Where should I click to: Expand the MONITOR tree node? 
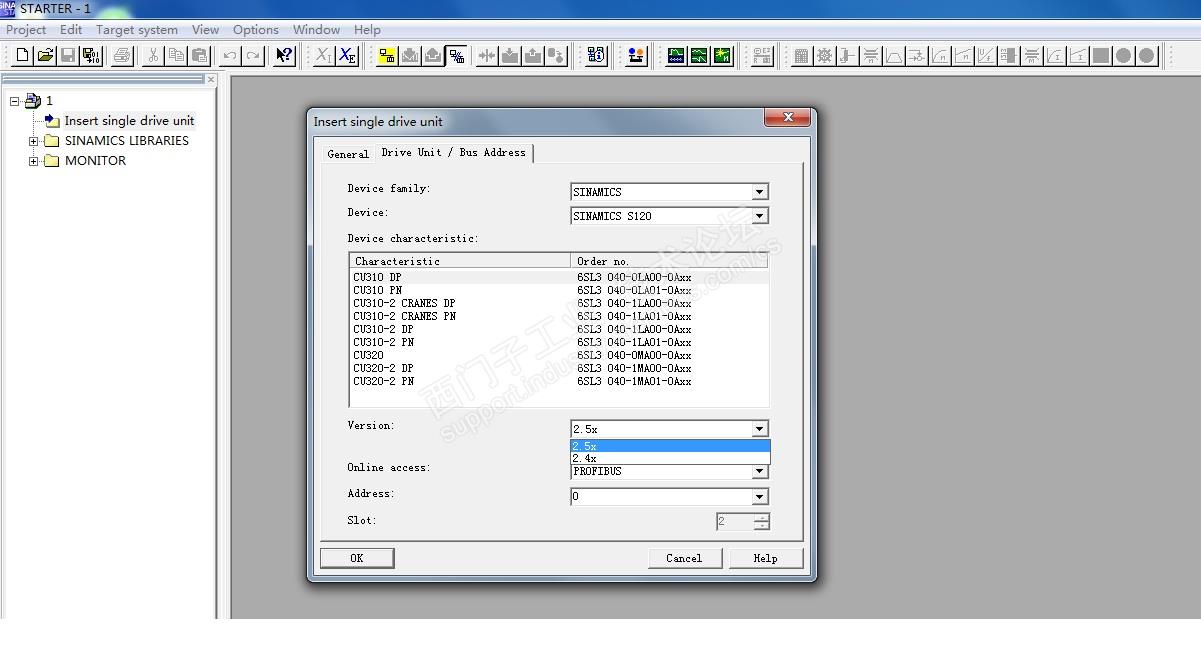(34, 161)
